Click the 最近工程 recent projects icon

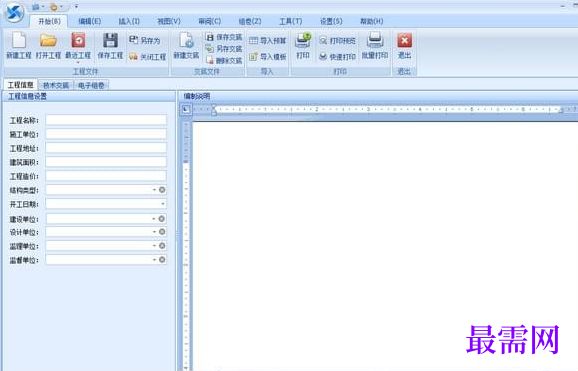pos(78,41)
